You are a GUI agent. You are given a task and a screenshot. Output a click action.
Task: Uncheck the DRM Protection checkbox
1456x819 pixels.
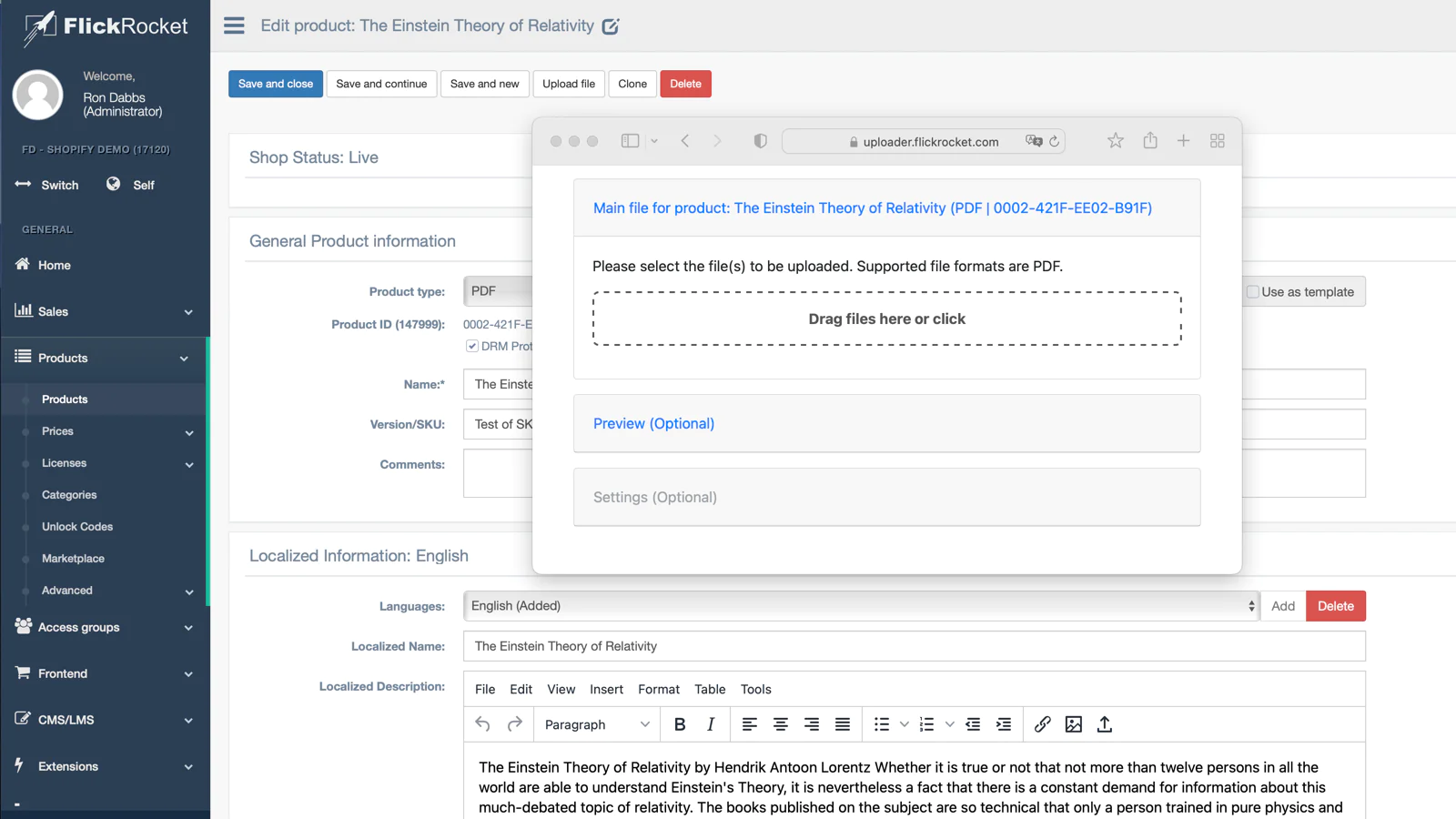click(x=472, y=346)
